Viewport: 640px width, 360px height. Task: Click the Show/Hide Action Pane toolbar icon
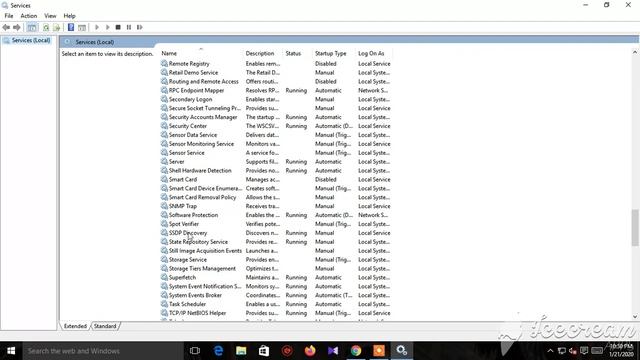tap(82, 27)
